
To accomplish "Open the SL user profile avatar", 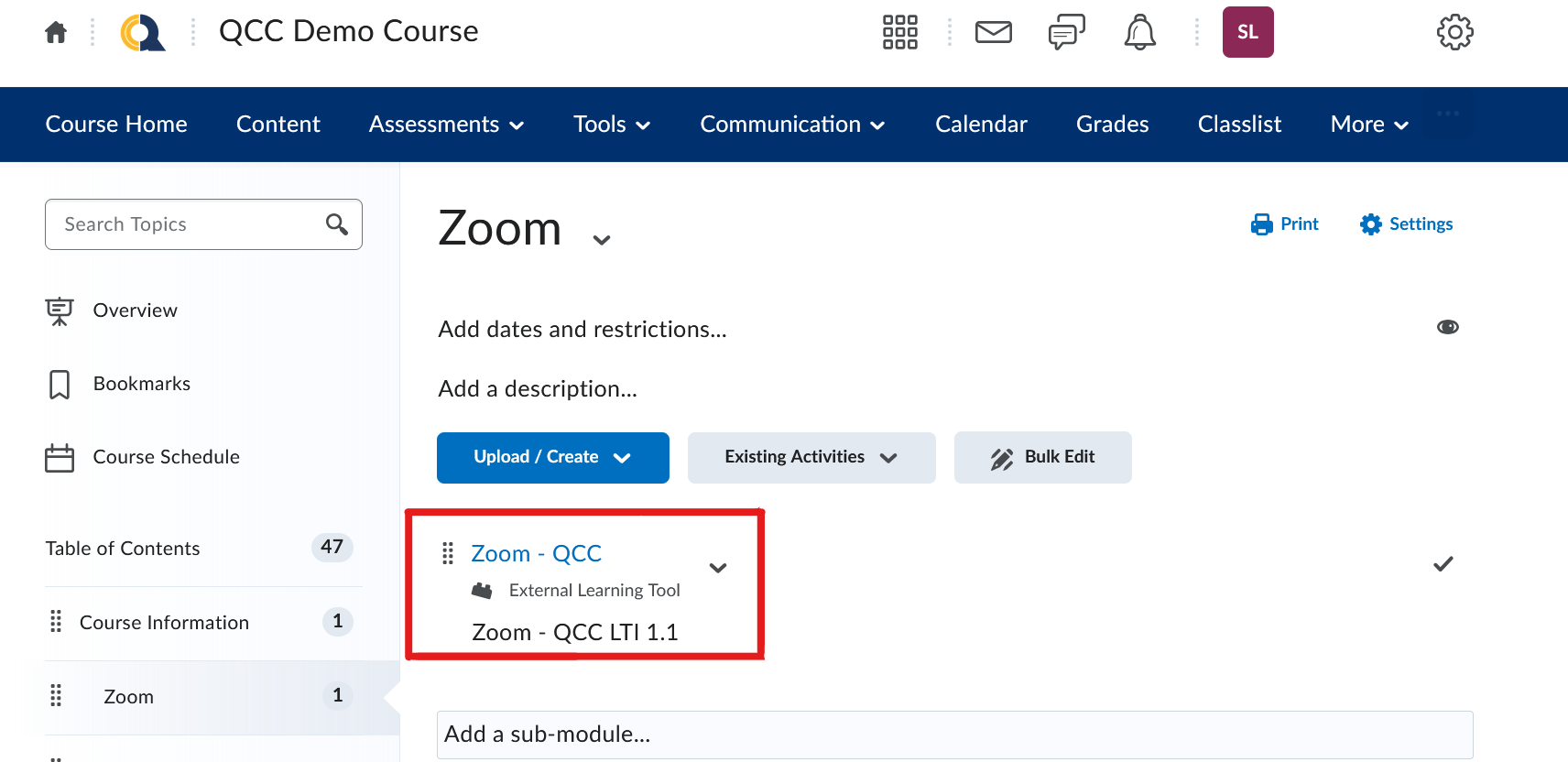I will (x=1247, y=32).
